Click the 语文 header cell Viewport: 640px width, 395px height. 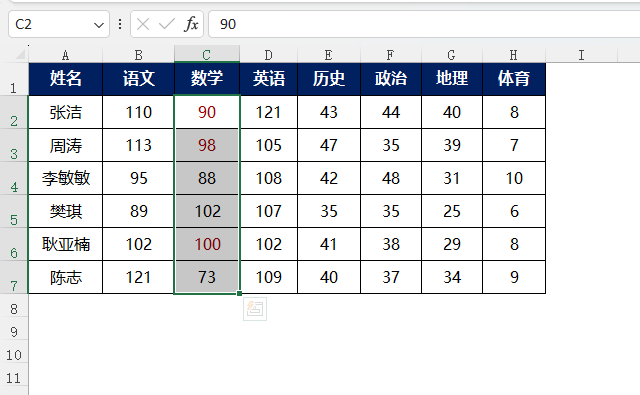(138, 79)
